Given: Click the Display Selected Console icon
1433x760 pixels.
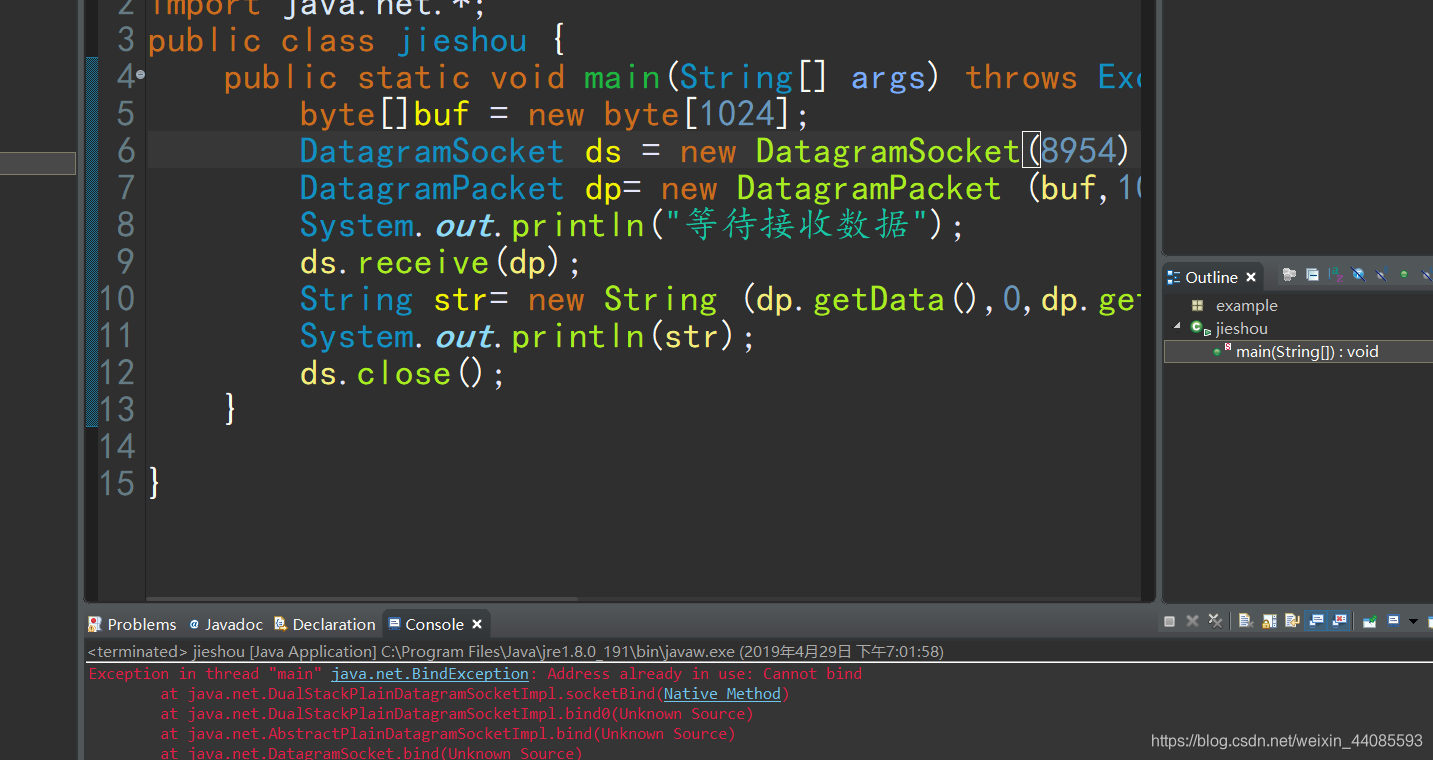Looking at the screenshot, I should tap(1393, 621).
